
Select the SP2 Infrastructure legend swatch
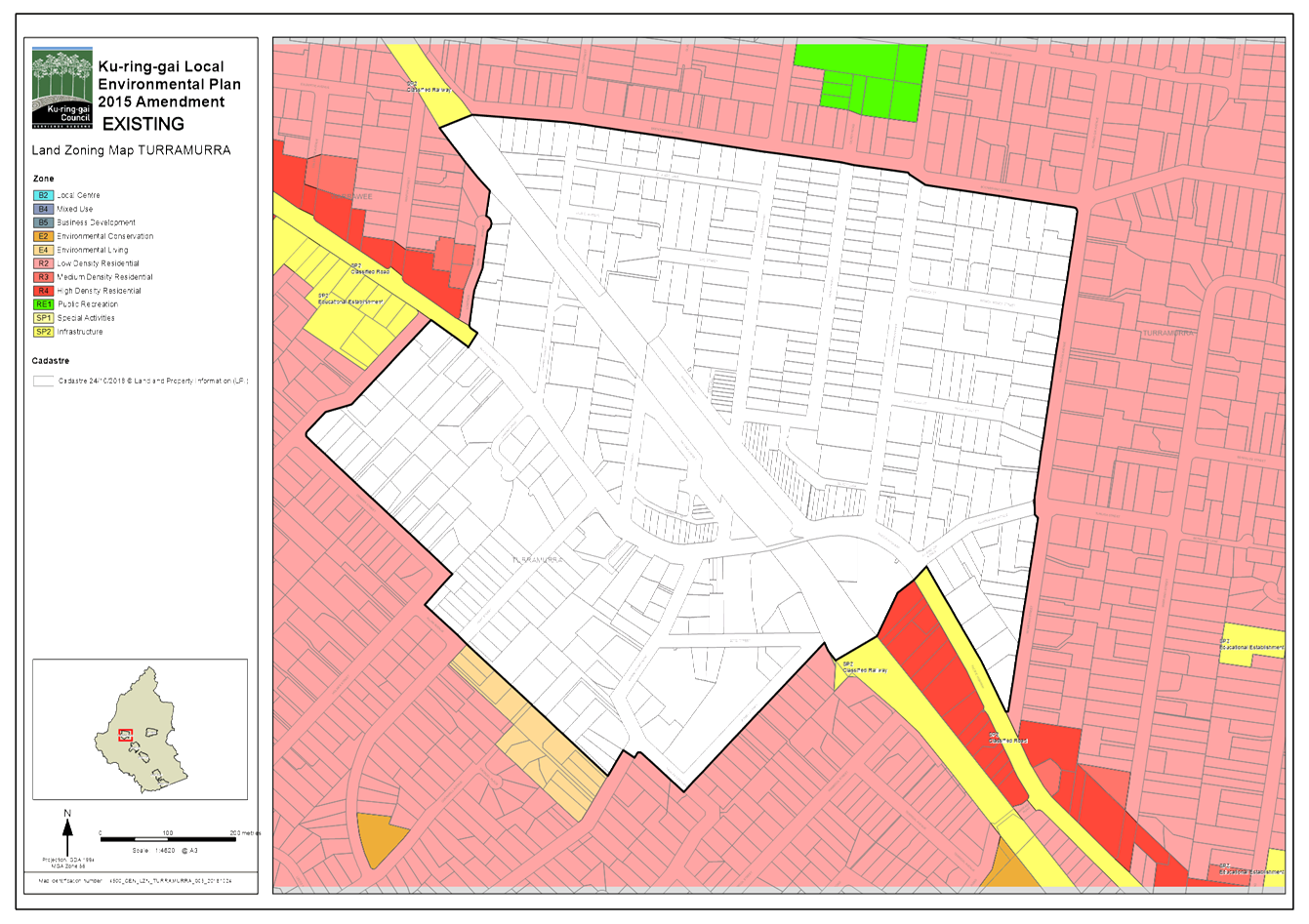click(43, 332)
